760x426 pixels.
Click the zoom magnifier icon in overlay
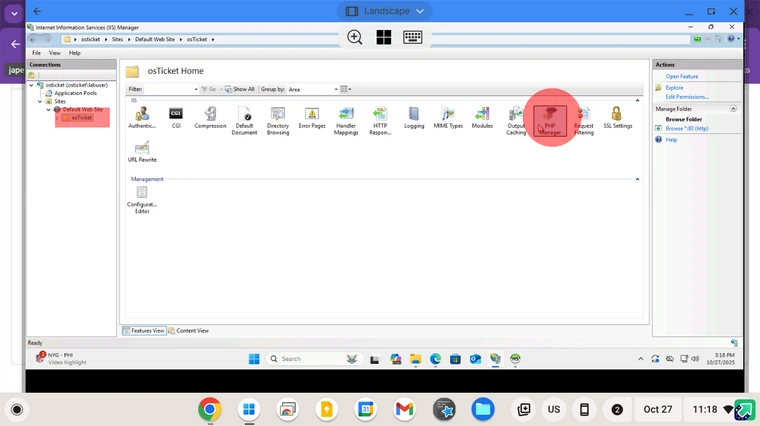pos(355,37)
